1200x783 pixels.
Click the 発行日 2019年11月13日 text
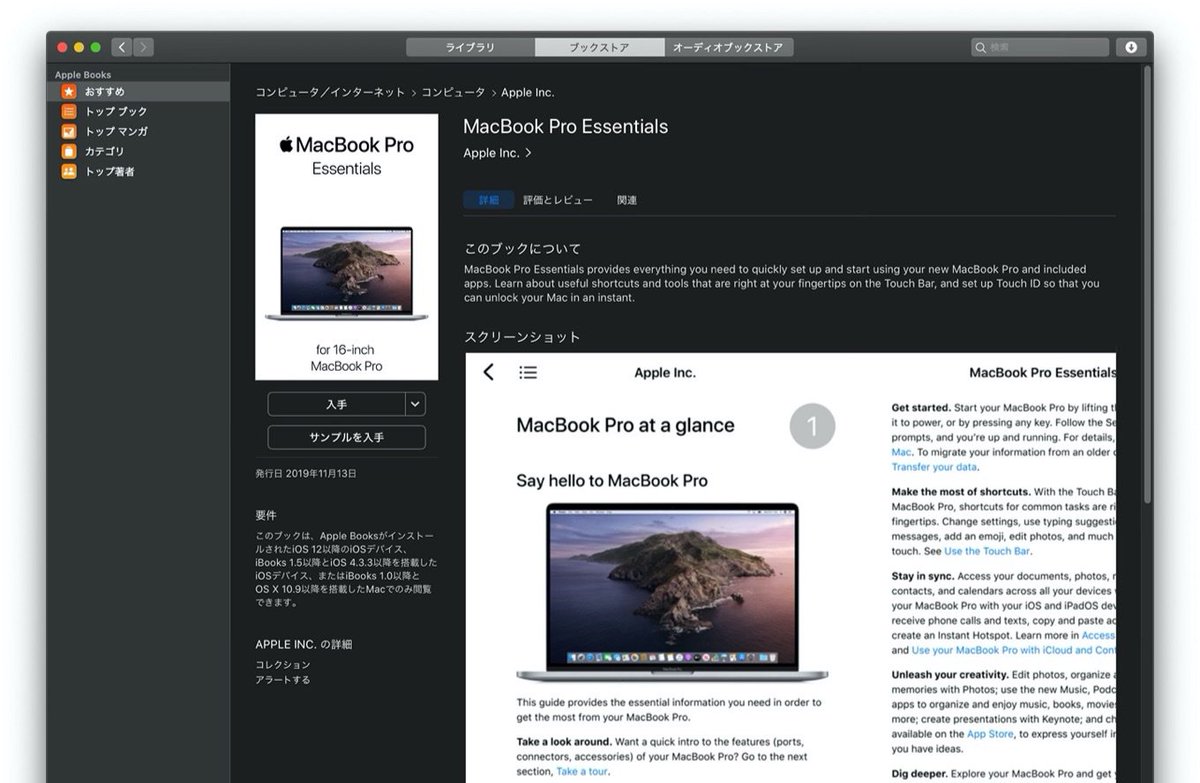click(306, 473)
